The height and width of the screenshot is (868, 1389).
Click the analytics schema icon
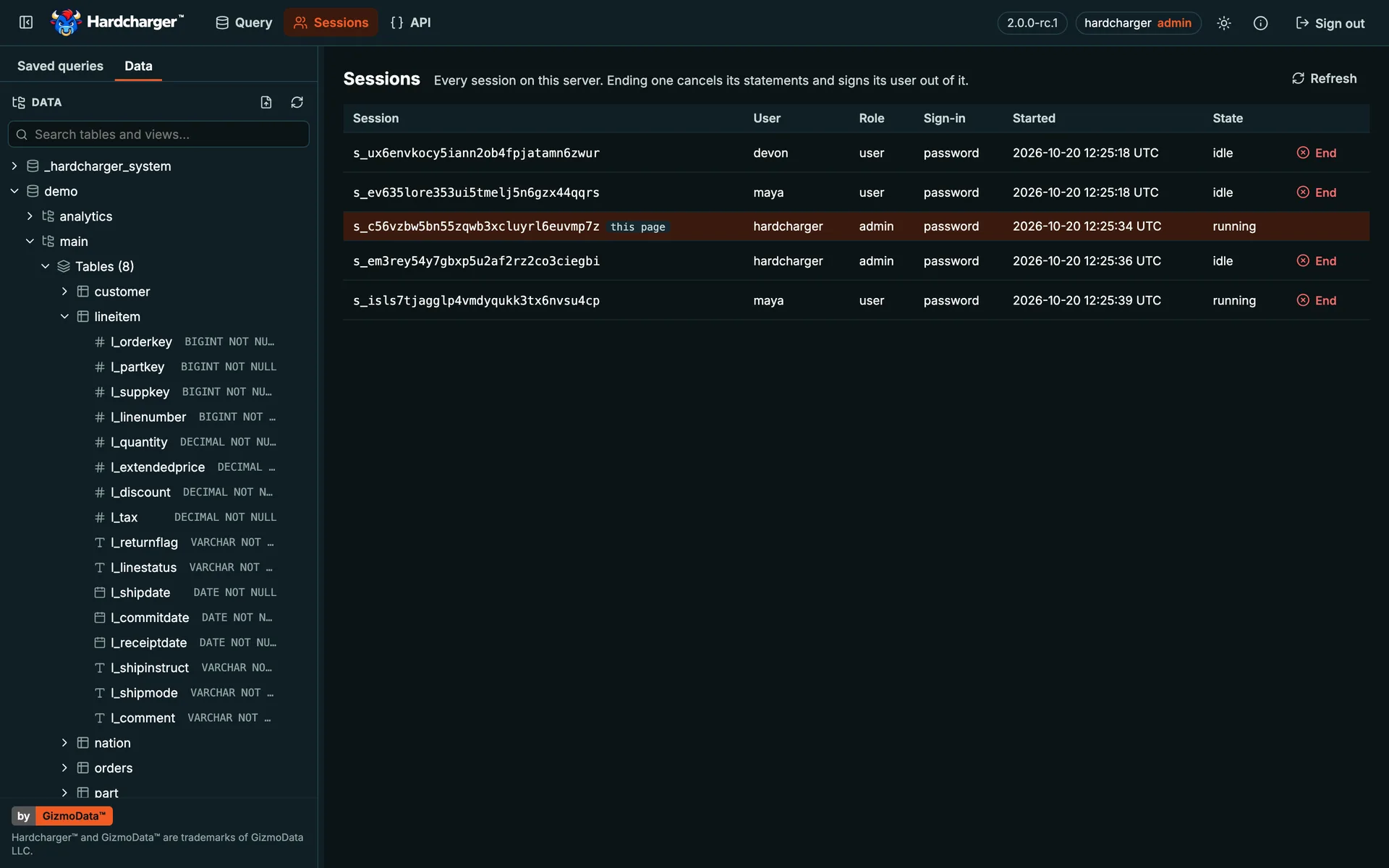click(48, 216)
